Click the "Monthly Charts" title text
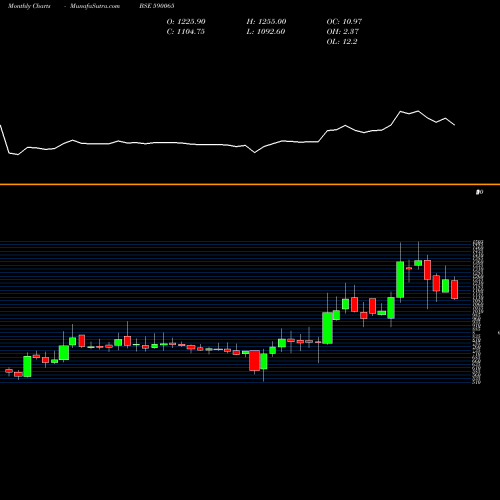This screenshot has height=500, width=500. (x=29, y=6)
